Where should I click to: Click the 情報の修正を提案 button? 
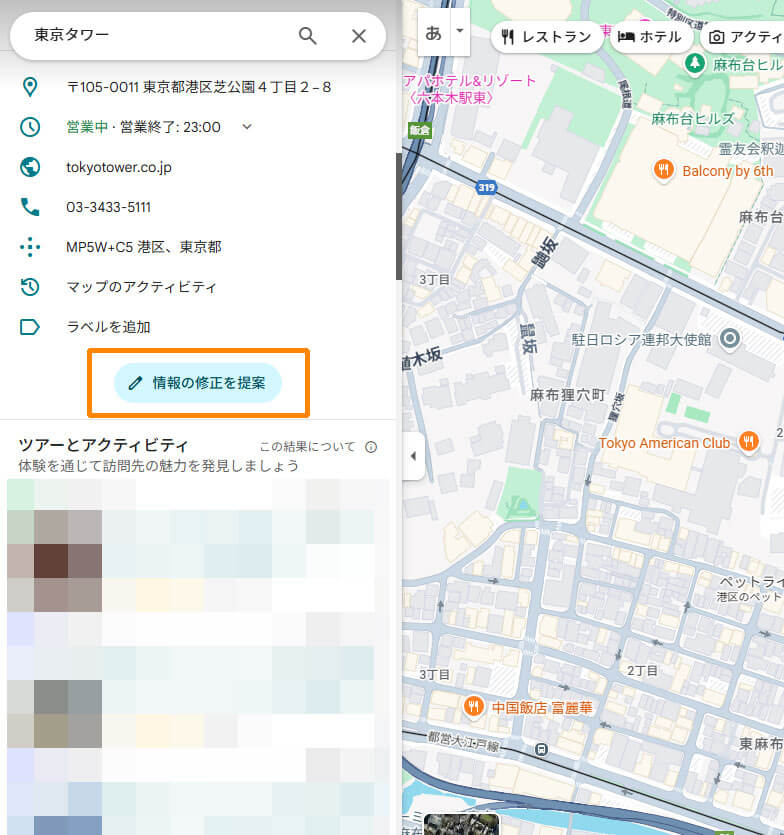(198, 382)
